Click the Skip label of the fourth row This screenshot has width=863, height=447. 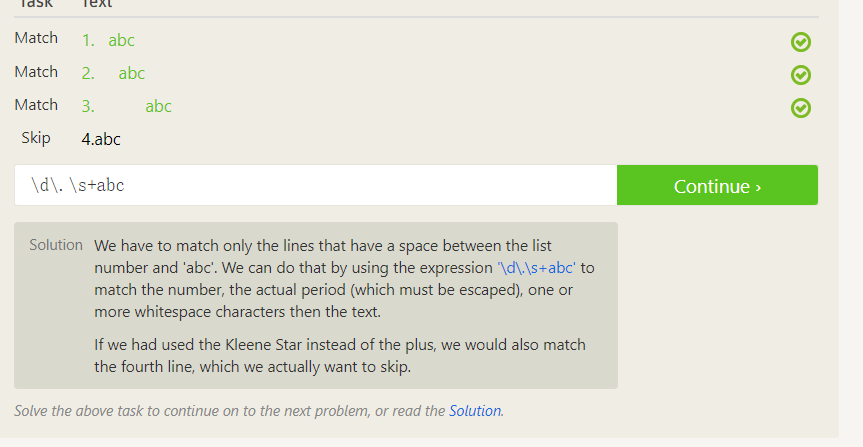click(x=36, y=138)
